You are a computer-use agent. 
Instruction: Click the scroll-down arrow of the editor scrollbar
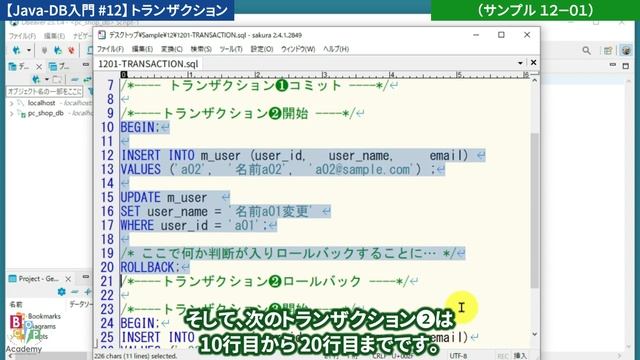534,334
